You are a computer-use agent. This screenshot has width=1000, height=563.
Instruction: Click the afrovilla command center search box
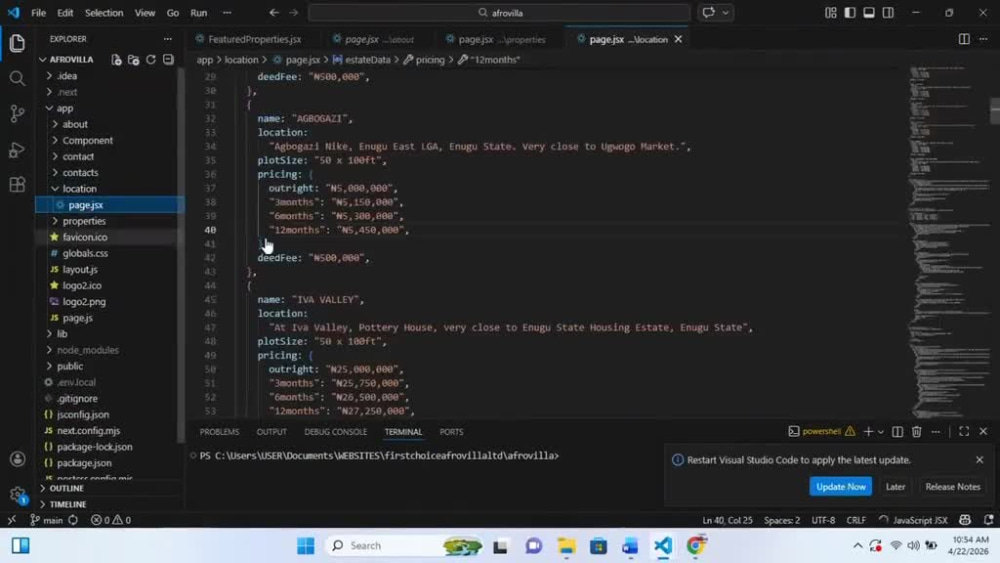pos(499,13)
